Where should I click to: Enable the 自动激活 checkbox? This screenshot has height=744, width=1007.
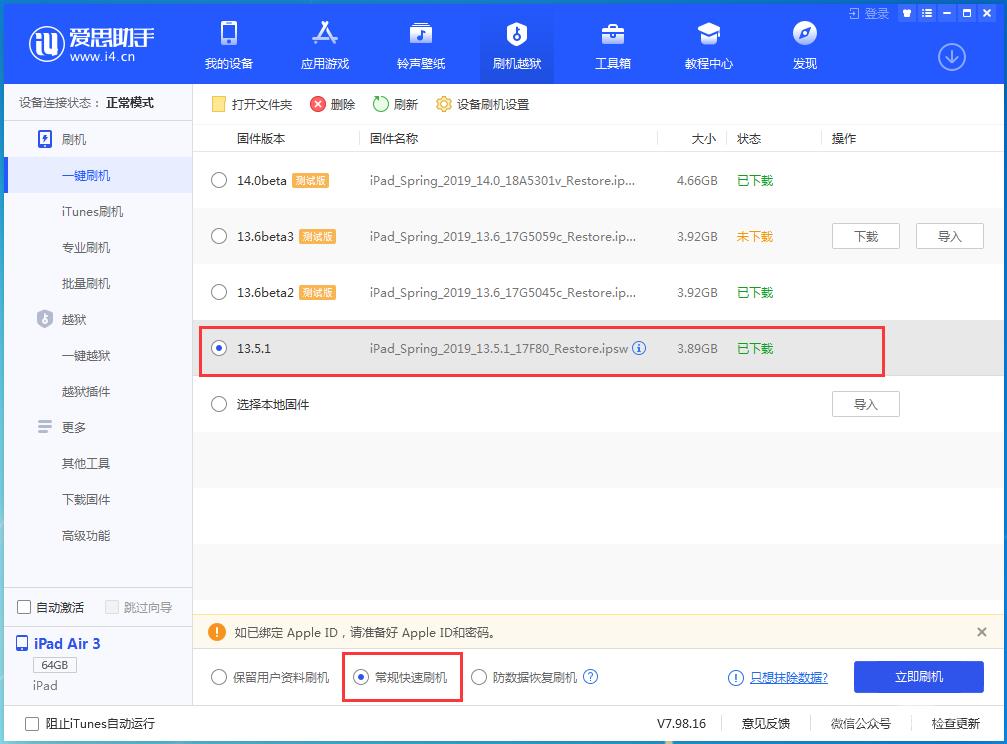(21, 606)
